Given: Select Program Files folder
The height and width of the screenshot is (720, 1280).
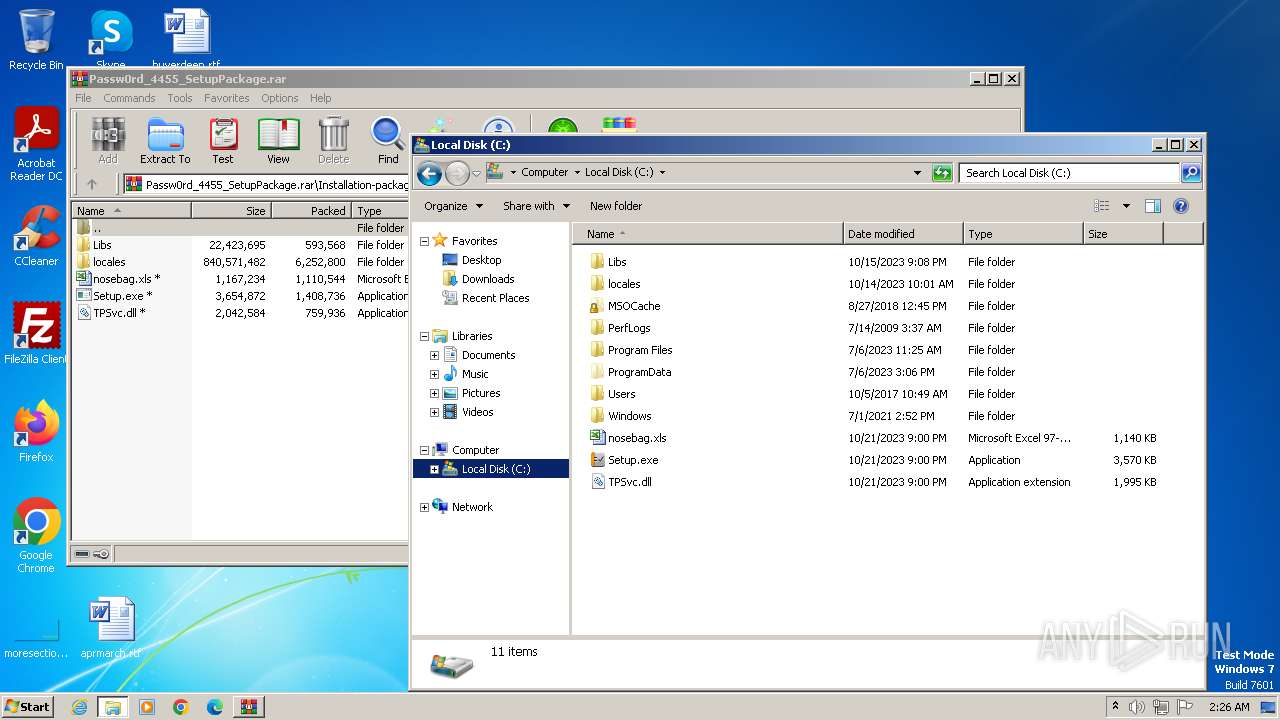Looking at the screenshot, I should 640,350.
